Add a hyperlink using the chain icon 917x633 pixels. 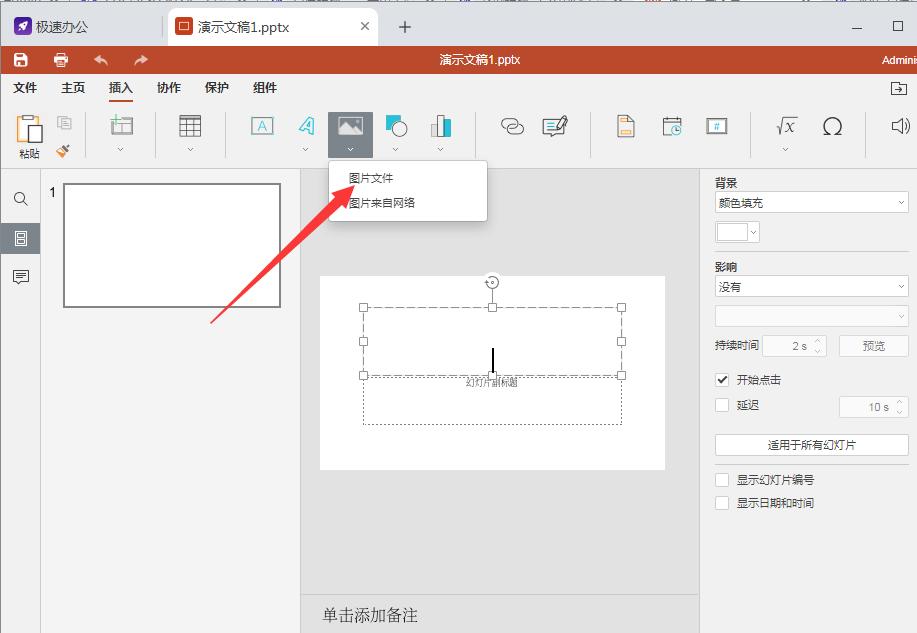[512, 127]
